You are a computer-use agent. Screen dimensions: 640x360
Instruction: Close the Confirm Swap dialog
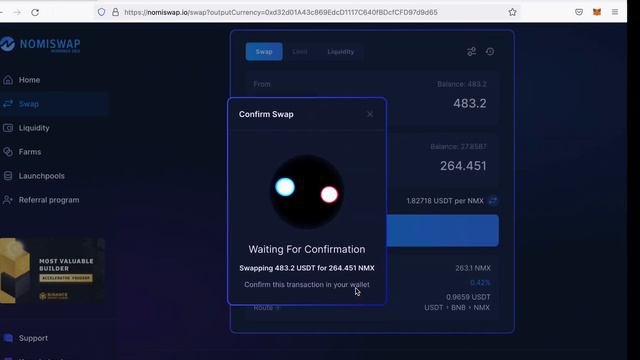370,114
